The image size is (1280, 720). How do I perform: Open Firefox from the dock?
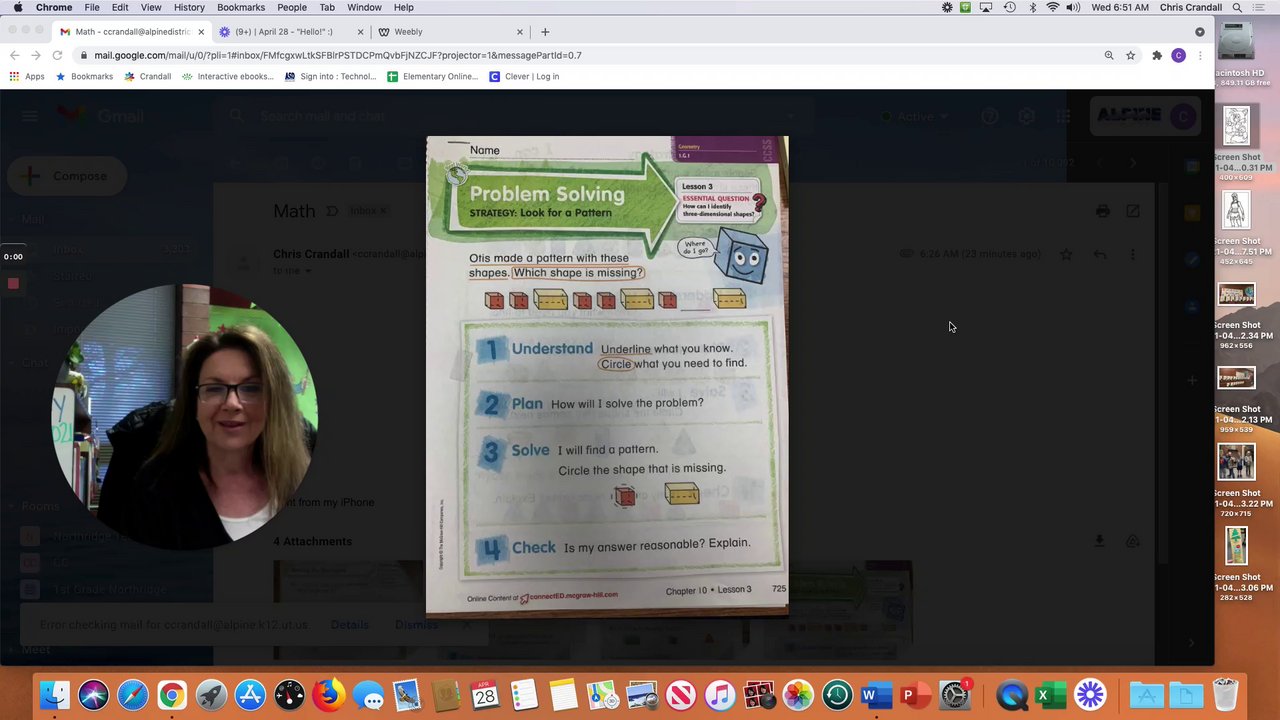coord(329,695)
